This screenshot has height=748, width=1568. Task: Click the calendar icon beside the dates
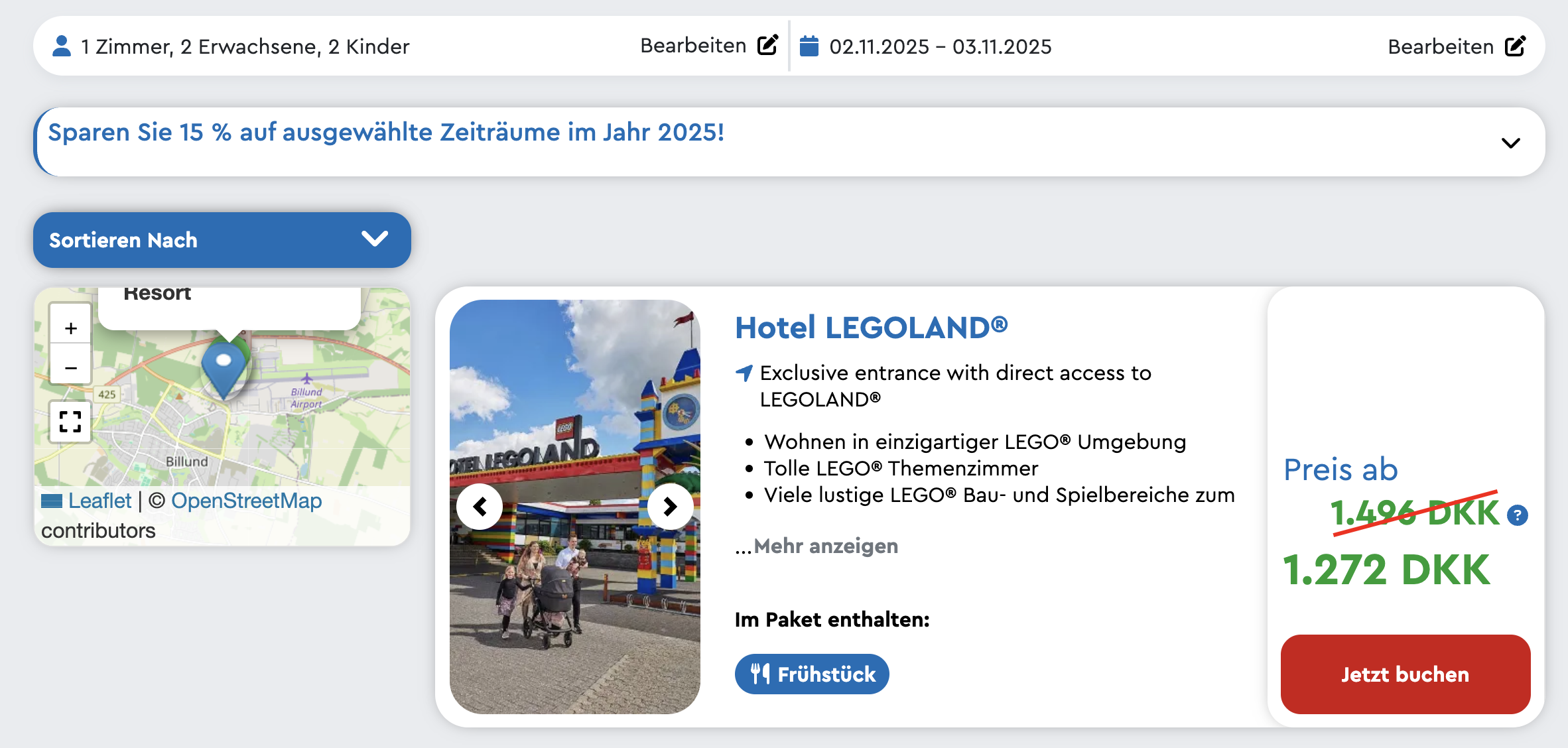point(809,46)
